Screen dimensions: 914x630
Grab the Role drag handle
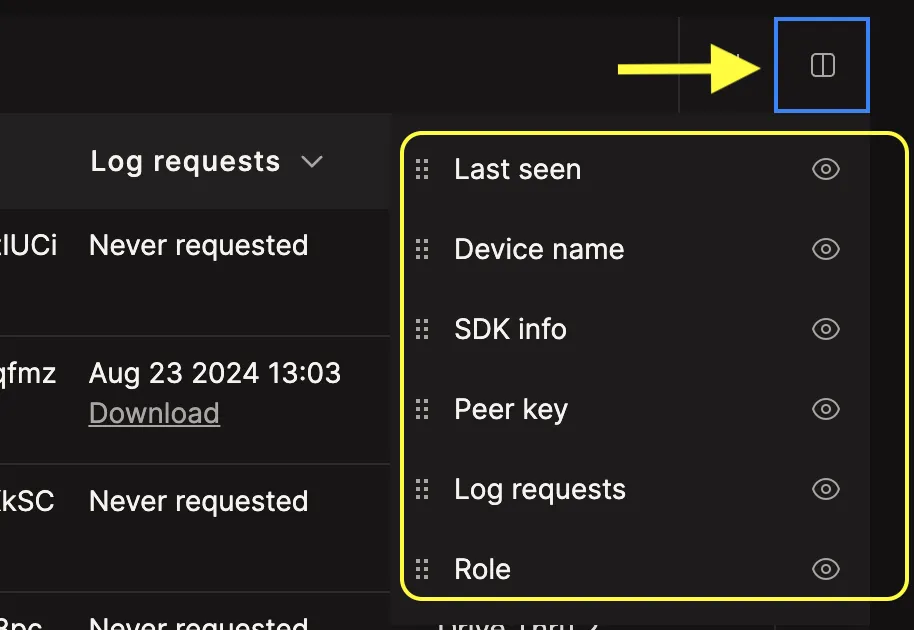point(422,569)
